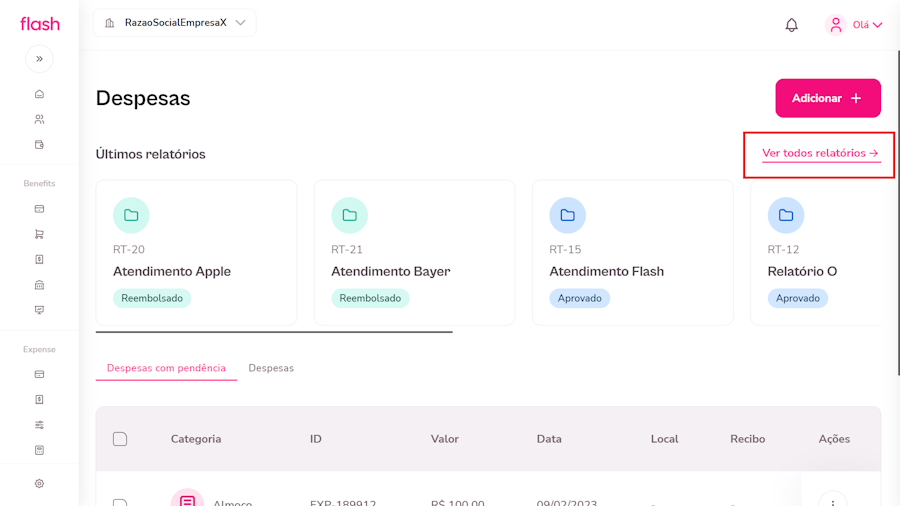The image size is (900, 506).
Task: Go to the Home icon in sidebar
Action: pos(39,94)
